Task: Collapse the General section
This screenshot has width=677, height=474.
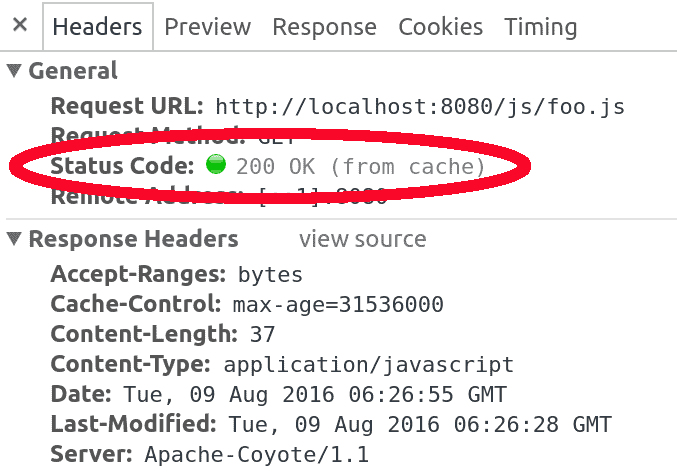Action: (14, 72)
